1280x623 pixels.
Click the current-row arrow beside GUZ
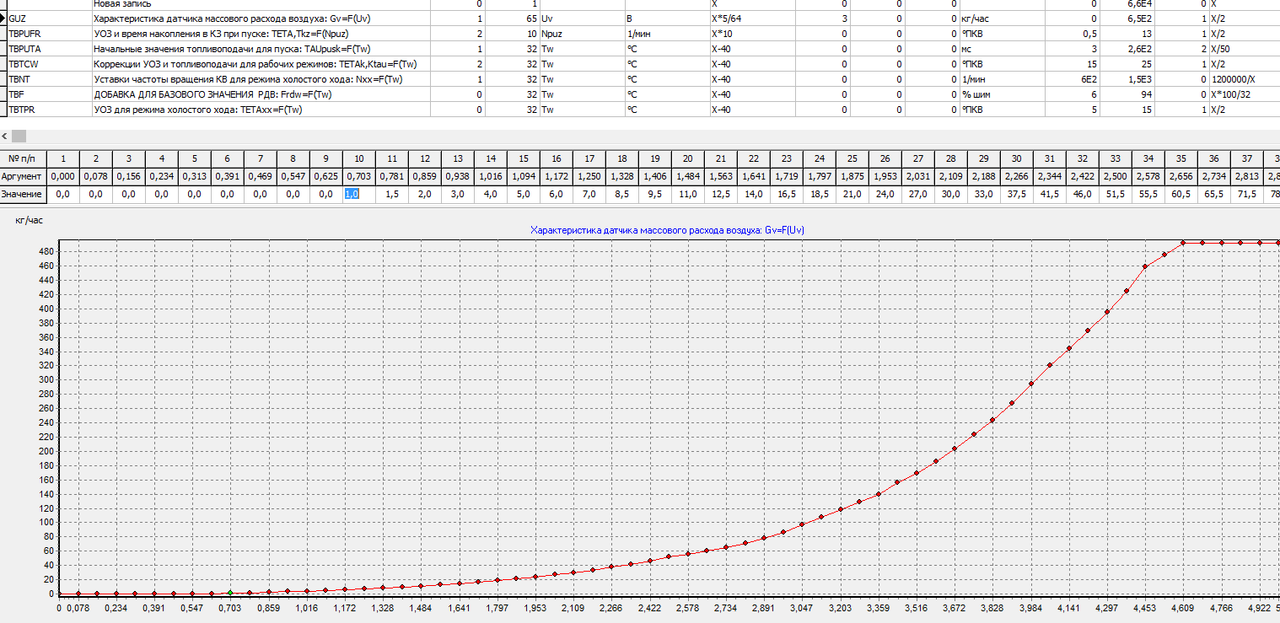click(3, 19)
